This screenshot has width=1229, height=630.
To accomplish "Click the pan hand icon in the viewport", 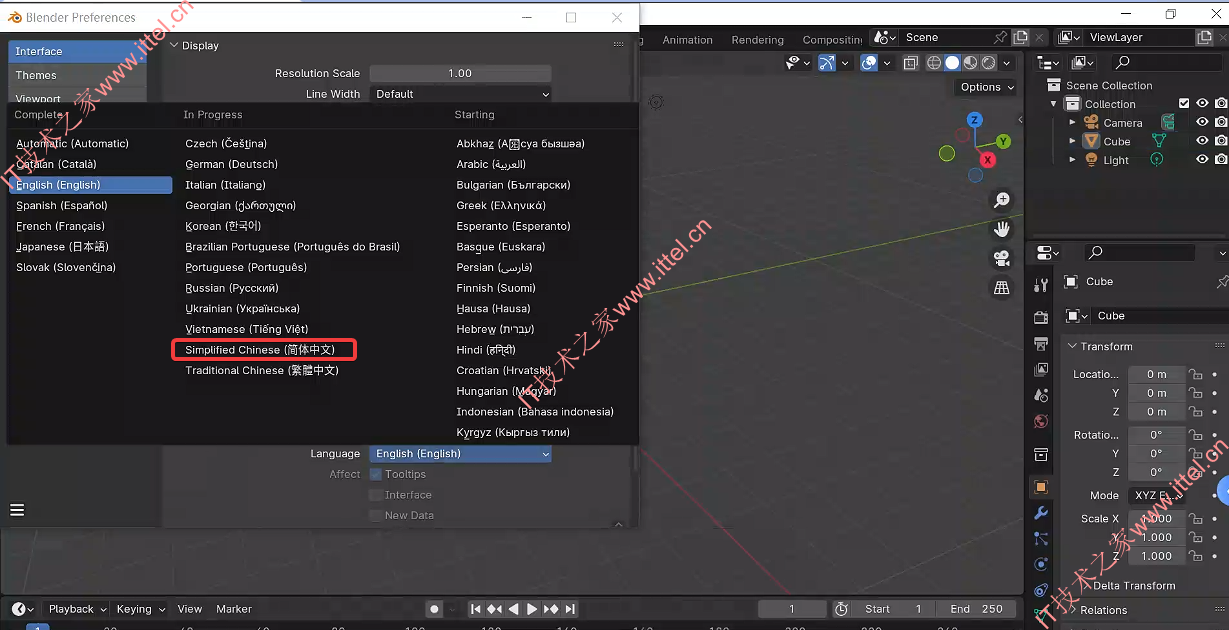I will tap(1002, 229).
